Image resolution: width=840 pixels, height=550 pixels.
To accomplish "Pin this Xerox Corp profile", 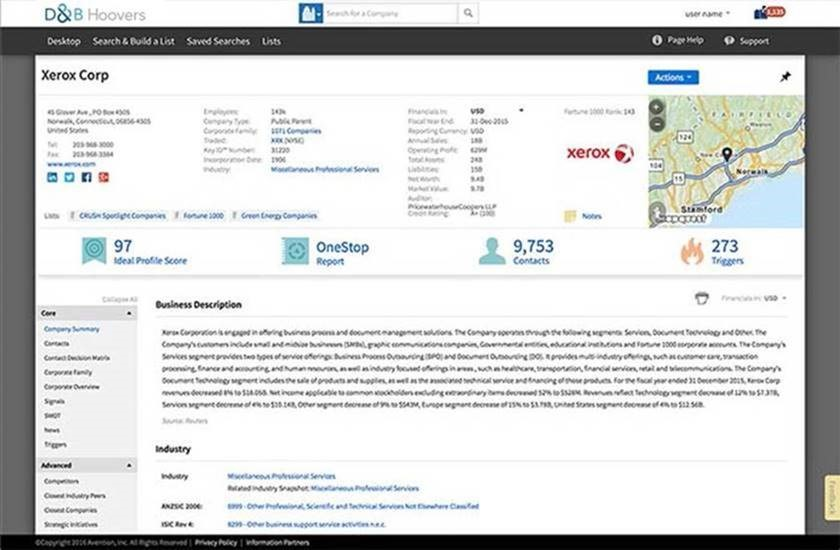I will pos(785,77).
